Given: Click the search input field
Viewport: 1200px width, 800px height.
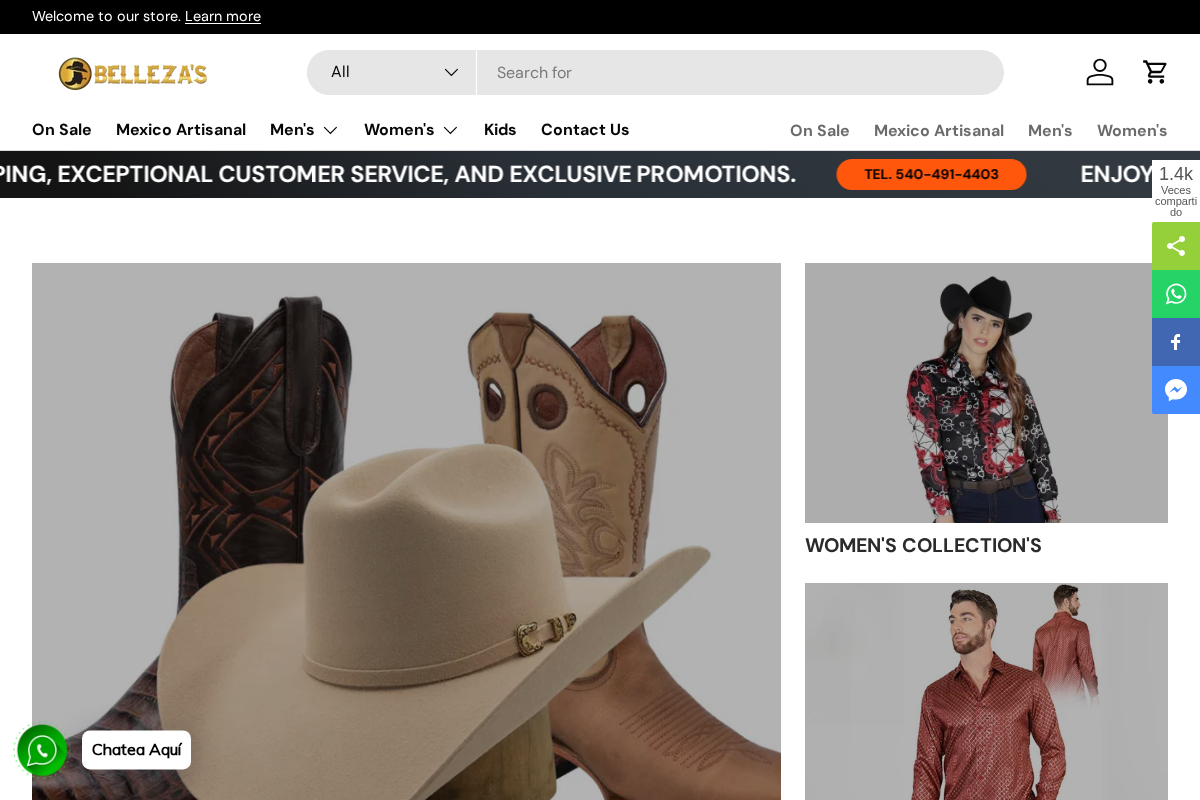Looking at the screenshot, I should (740, 72).
